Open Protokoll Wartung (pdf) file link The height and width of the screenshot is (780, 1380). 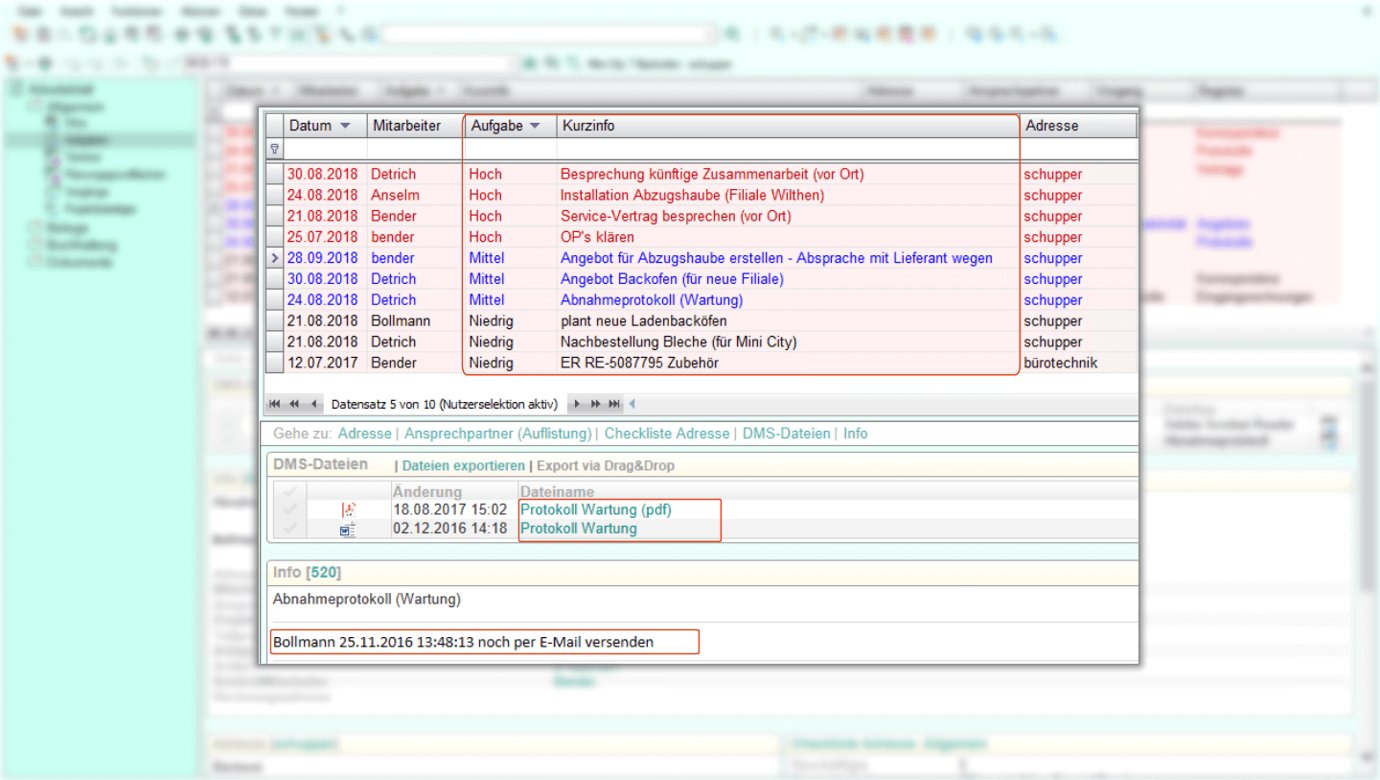pos(596,510)
